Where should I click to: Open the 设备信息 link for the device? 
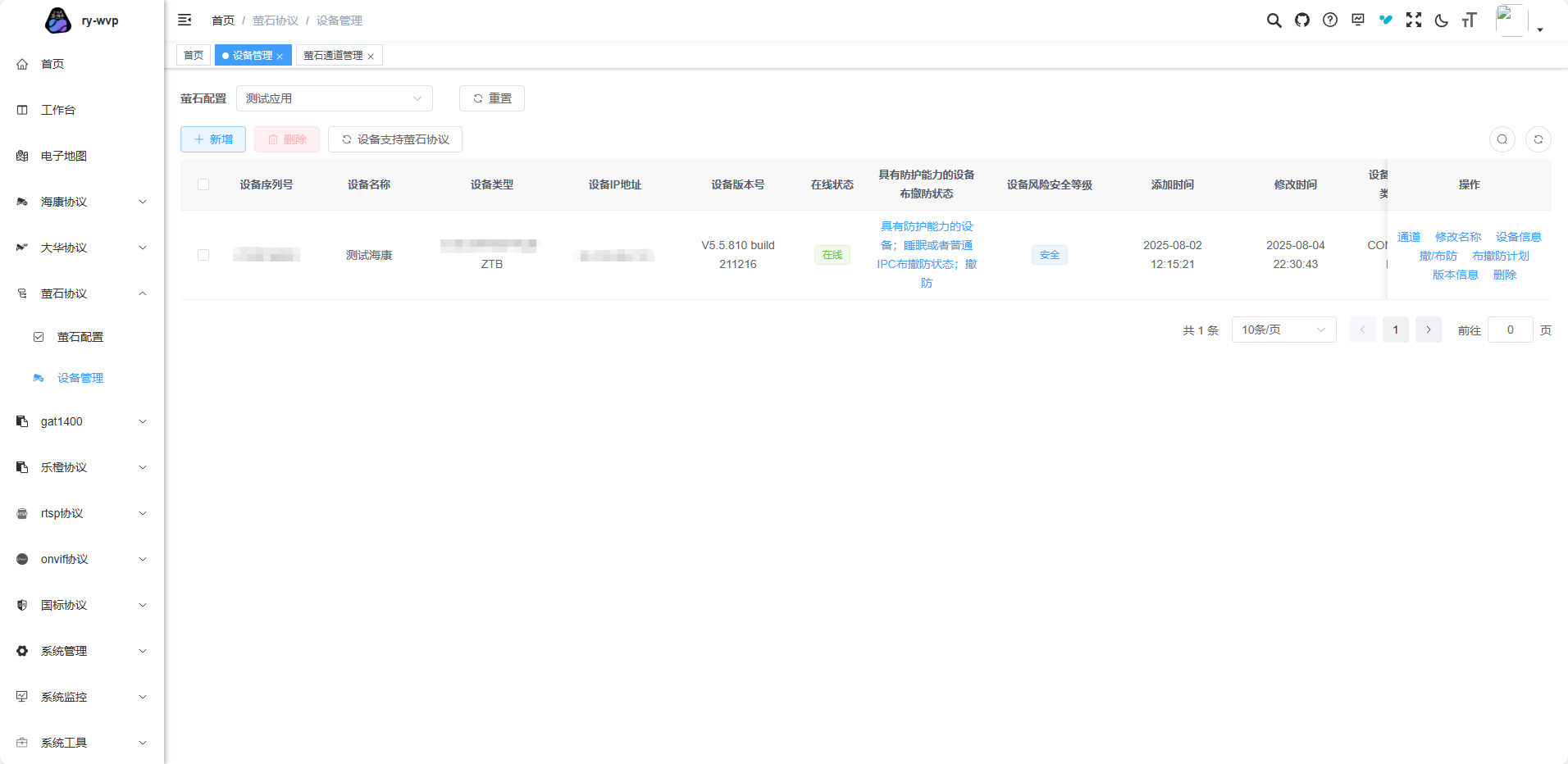(1518, 237)
